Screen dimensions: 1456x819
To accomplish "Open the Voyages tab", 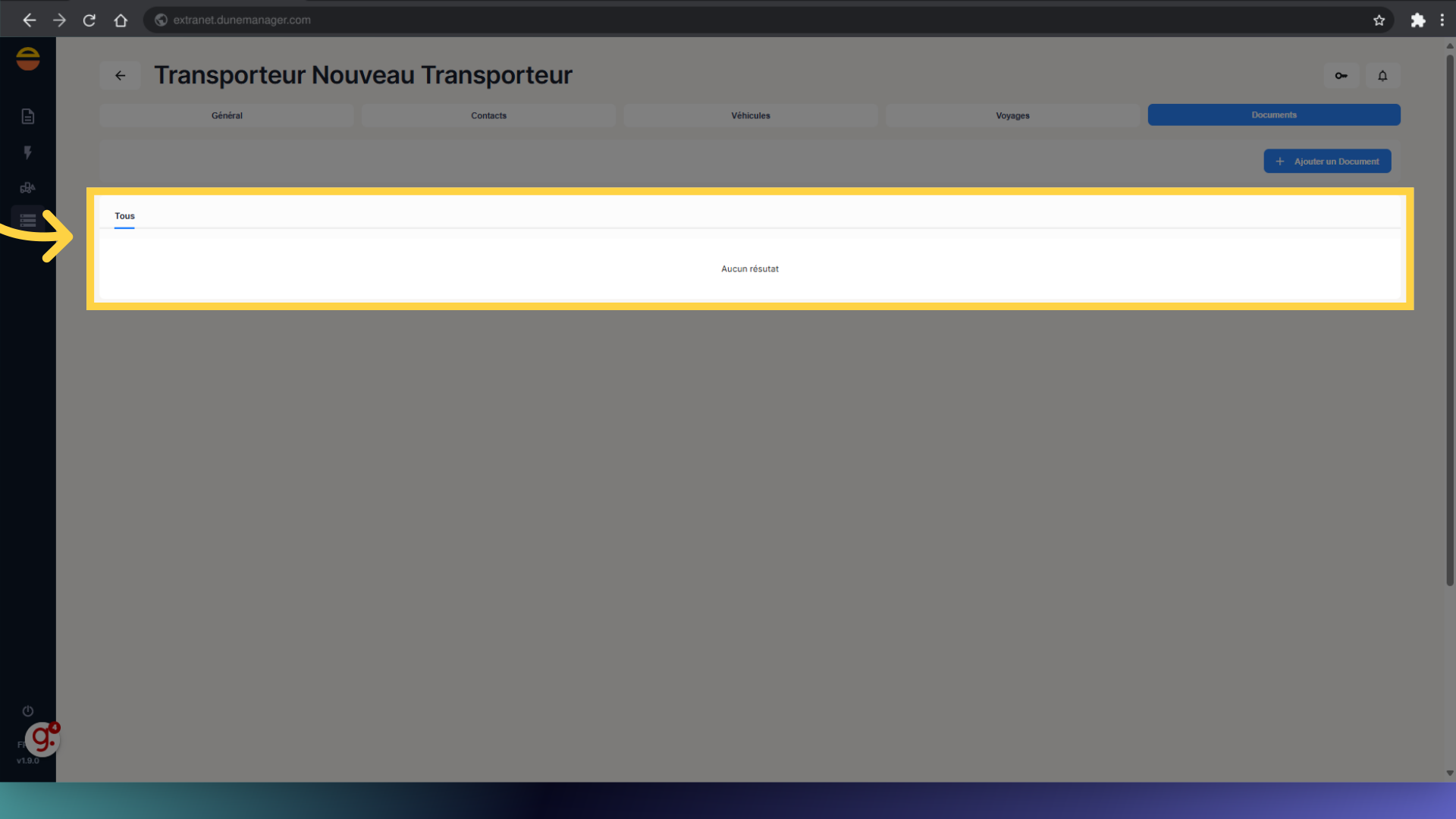I will pyautogui.click(x=1012, y=115).
